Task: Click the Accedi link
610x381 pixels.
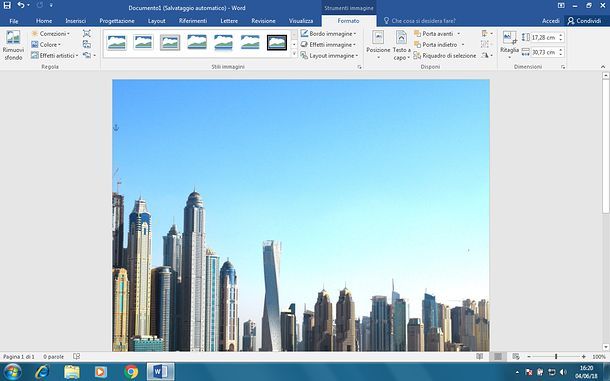Action: click(x=551, y=21)
